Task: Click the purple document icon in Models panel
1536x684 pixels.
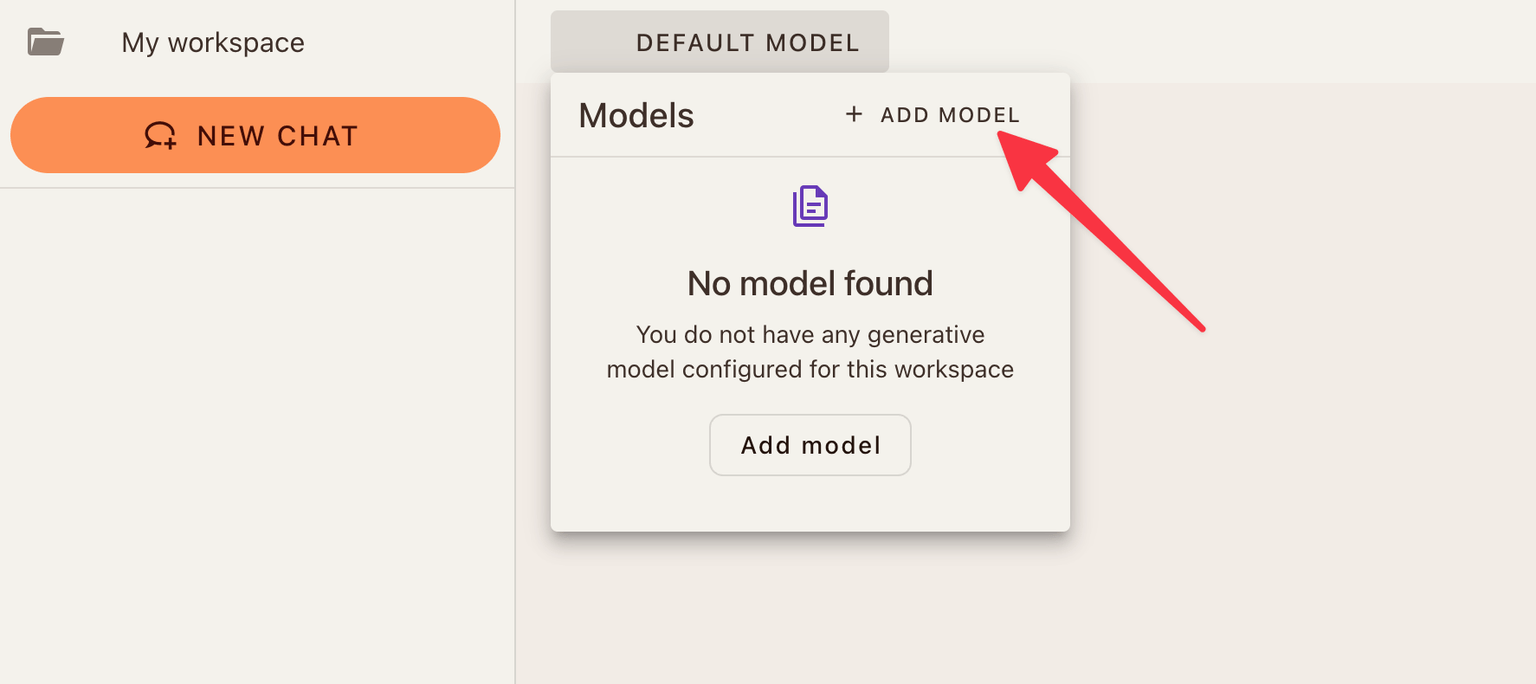Action: tap(810, 206)
